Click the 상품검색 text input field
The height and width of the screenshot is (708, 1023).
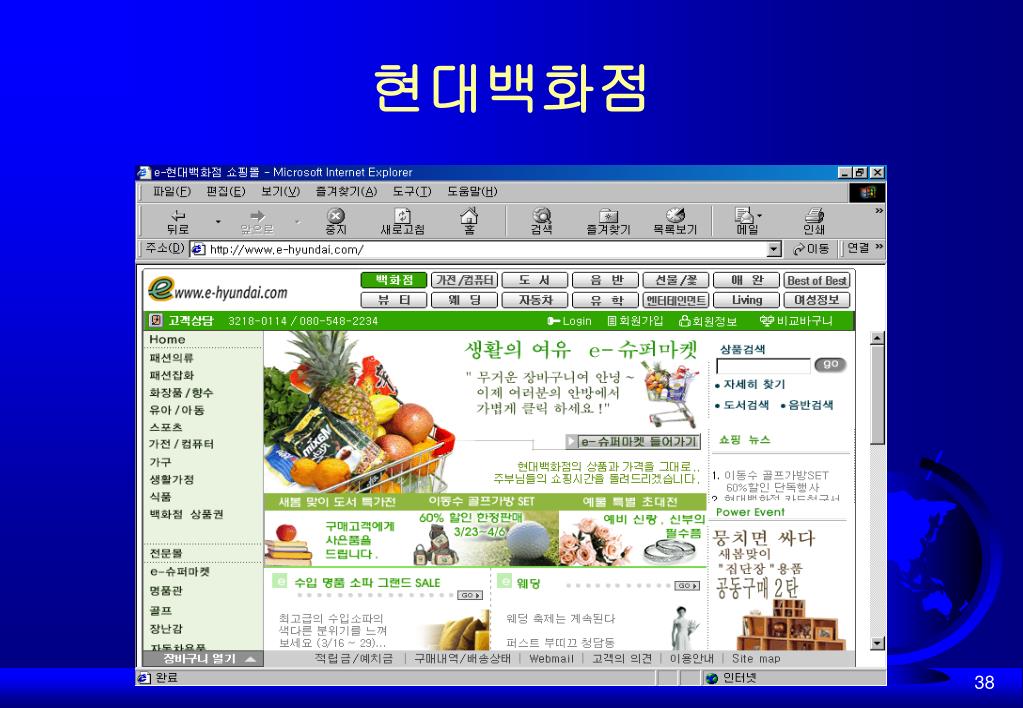[763, 365]
